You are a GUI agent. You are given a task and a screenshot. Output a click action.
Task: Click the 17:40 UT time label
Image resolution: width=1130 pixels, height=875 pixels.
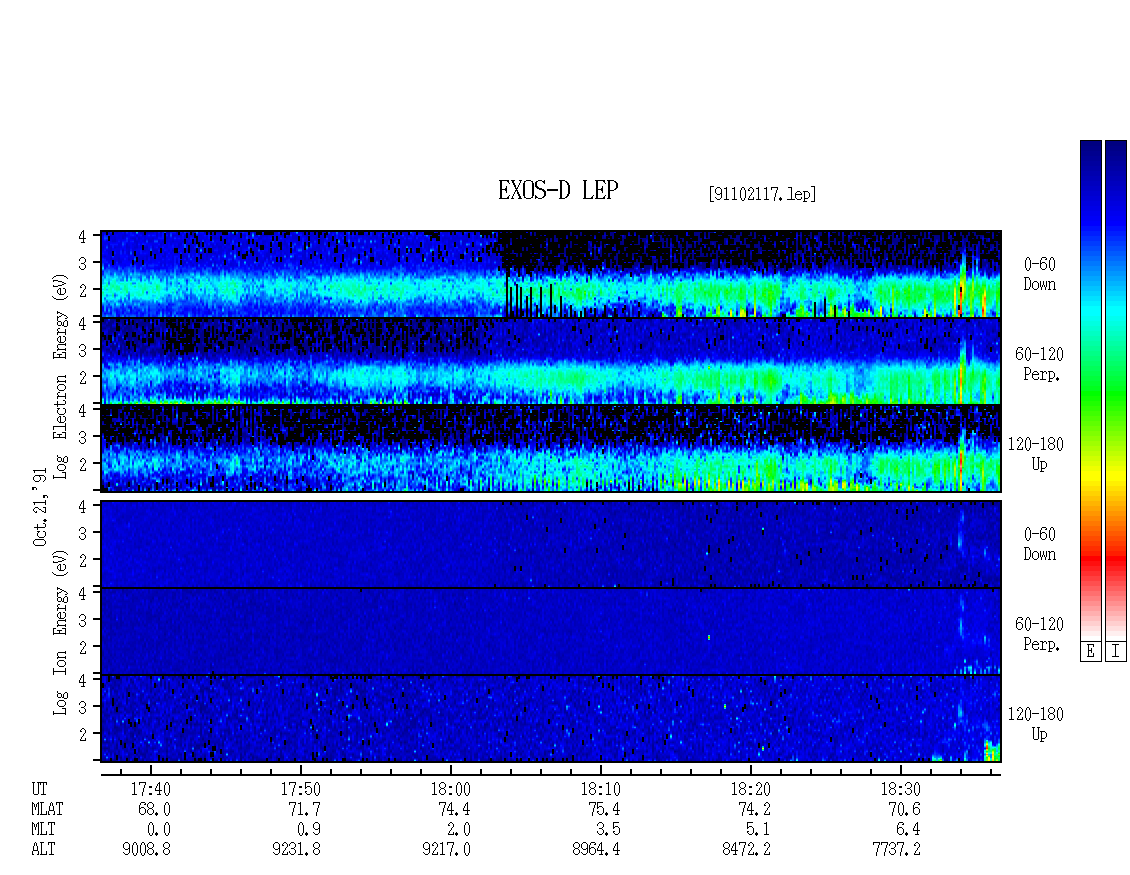click(151, 789)
